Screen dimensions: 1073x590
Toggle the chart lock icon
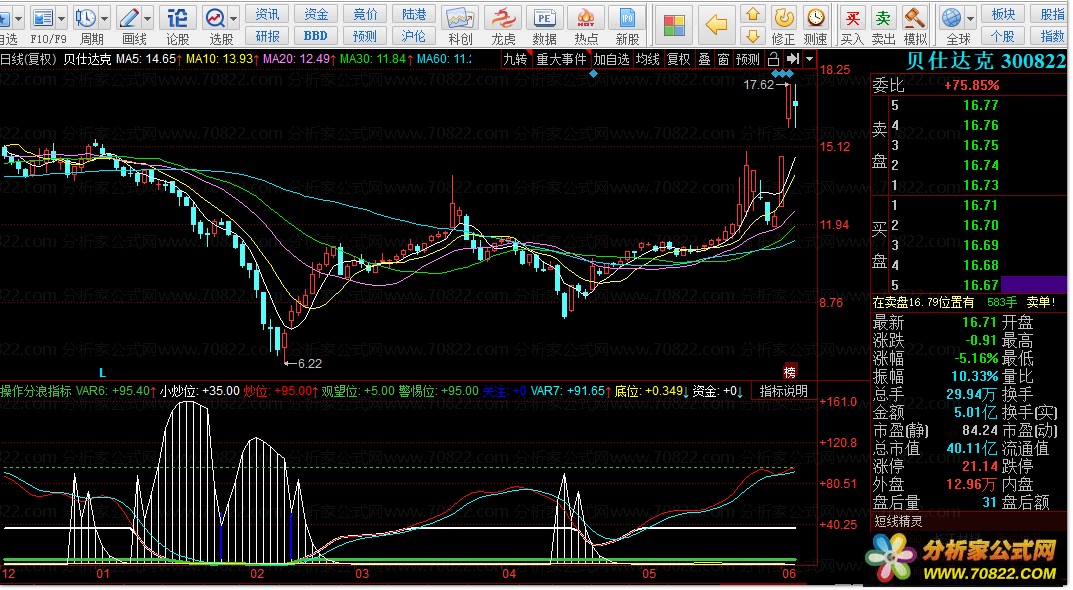click(x=773, y=60)
